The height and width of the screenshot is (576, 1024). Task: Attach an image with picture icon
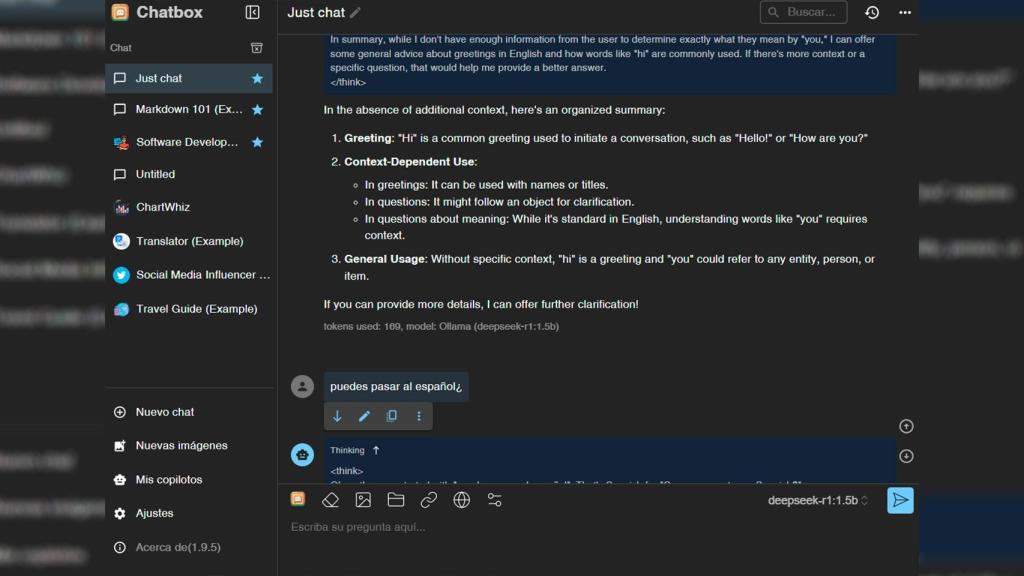coord(363,500)
